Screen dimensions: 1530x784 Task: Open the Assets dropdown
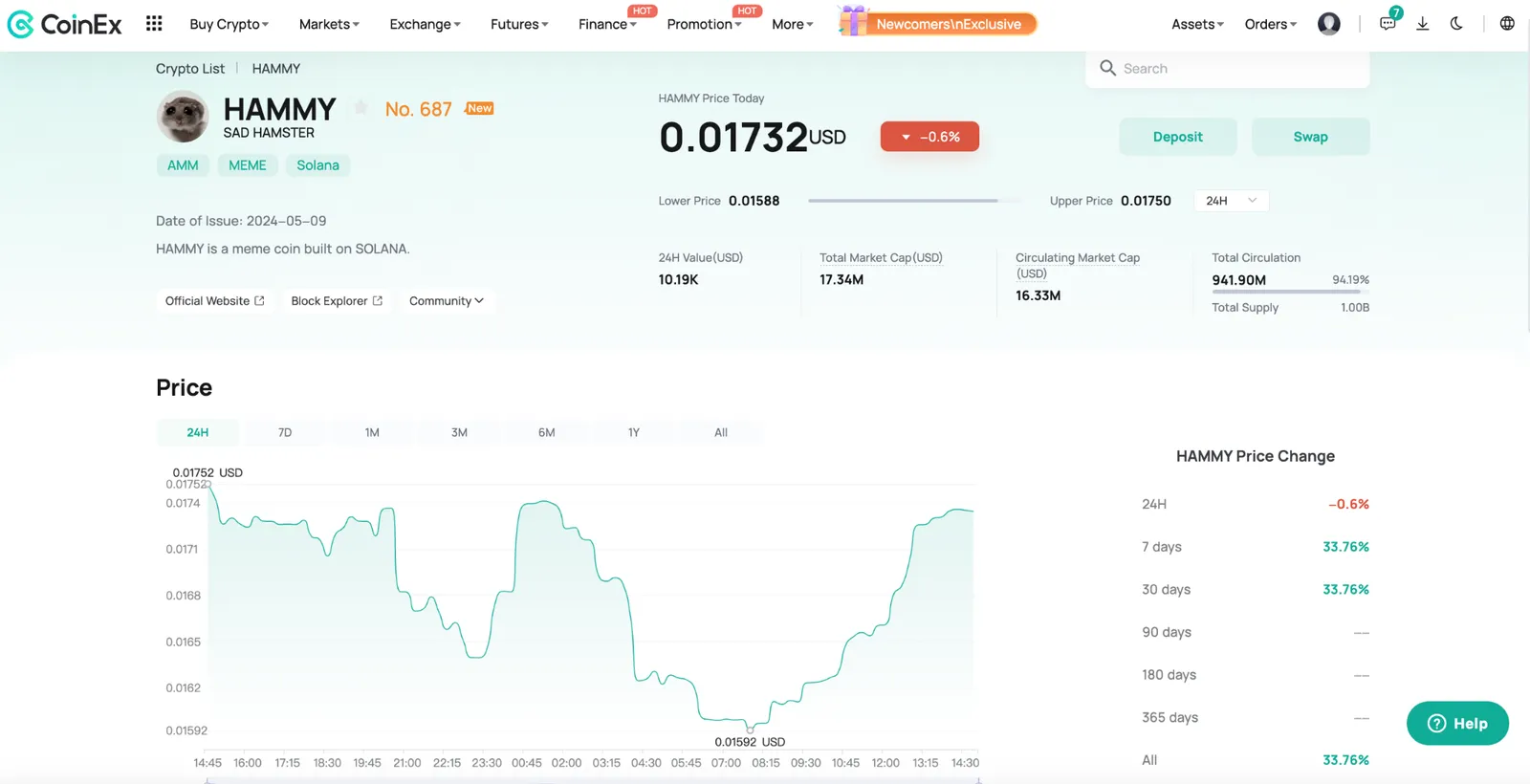click(1197, 24)
